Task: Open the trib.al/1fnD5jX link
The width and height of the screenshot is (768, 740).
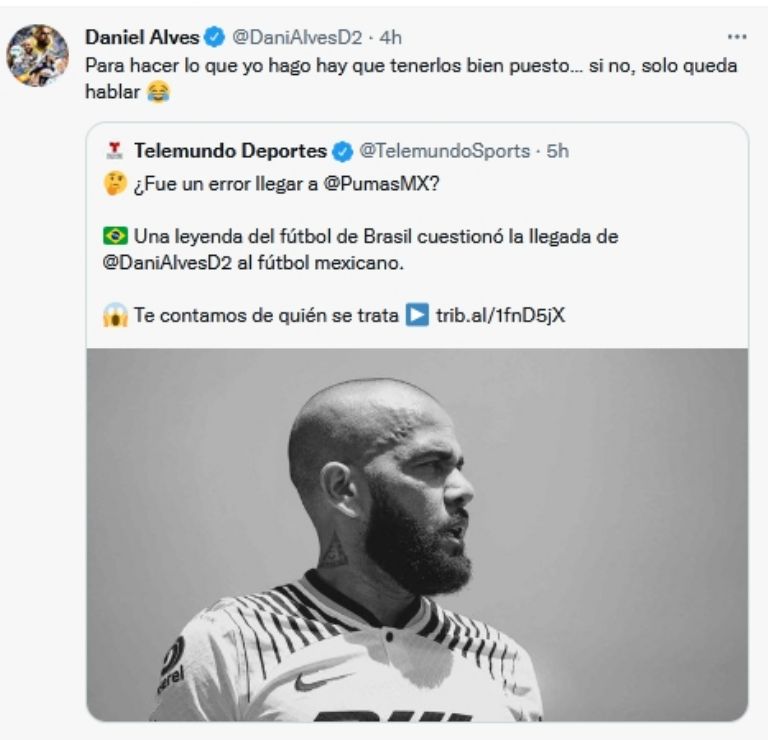Action: click(500, 315)
